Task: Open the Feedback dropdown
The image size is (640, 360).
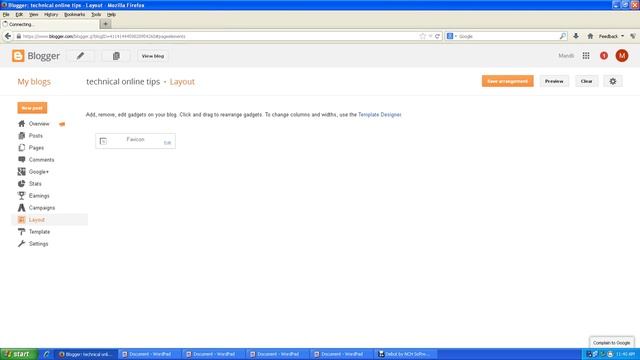Action: [x=611, y=36]
